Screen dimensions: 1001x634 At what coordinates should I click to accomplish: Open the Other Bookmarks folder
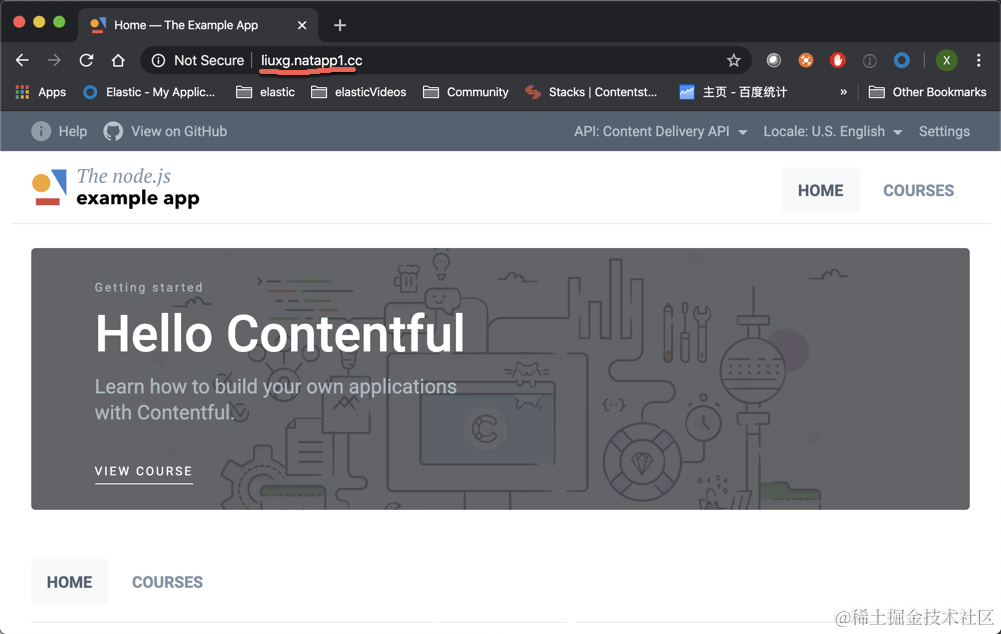928,92
